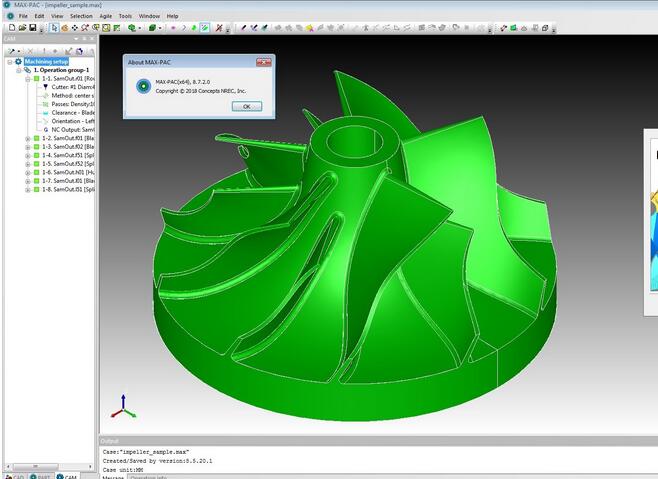Click the cascade windows icon in toolbar

[545, 28]
